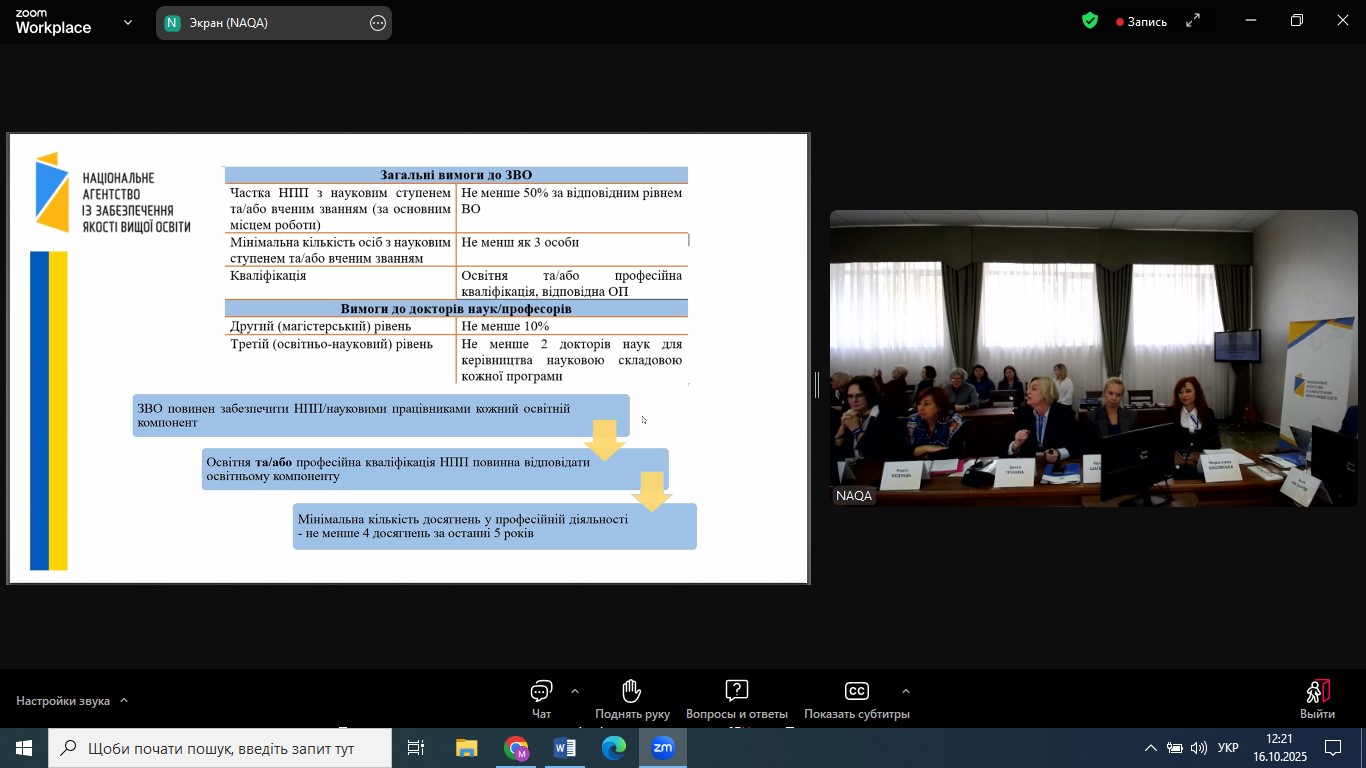This screenshot has height=768, width=1366.
Task: Open the Chat panel
Action: 541,699
